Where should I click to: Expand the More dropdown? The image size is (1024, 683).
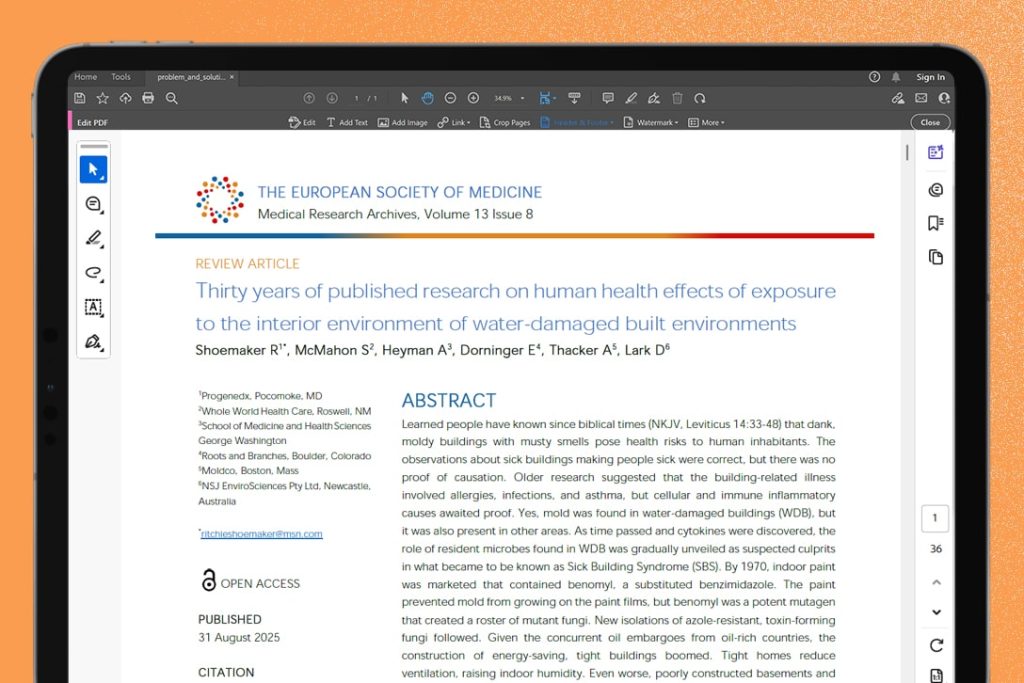coord(706,122)
